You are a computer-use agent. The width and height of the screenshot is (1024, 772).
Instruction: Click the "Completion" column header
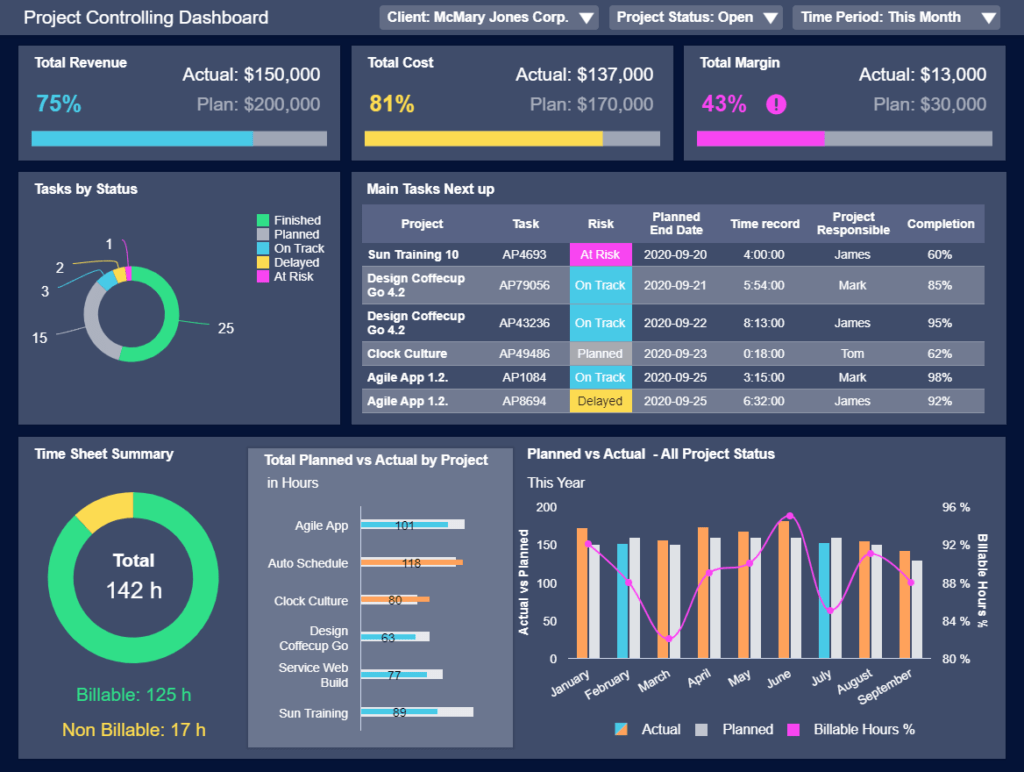point(940,223)
